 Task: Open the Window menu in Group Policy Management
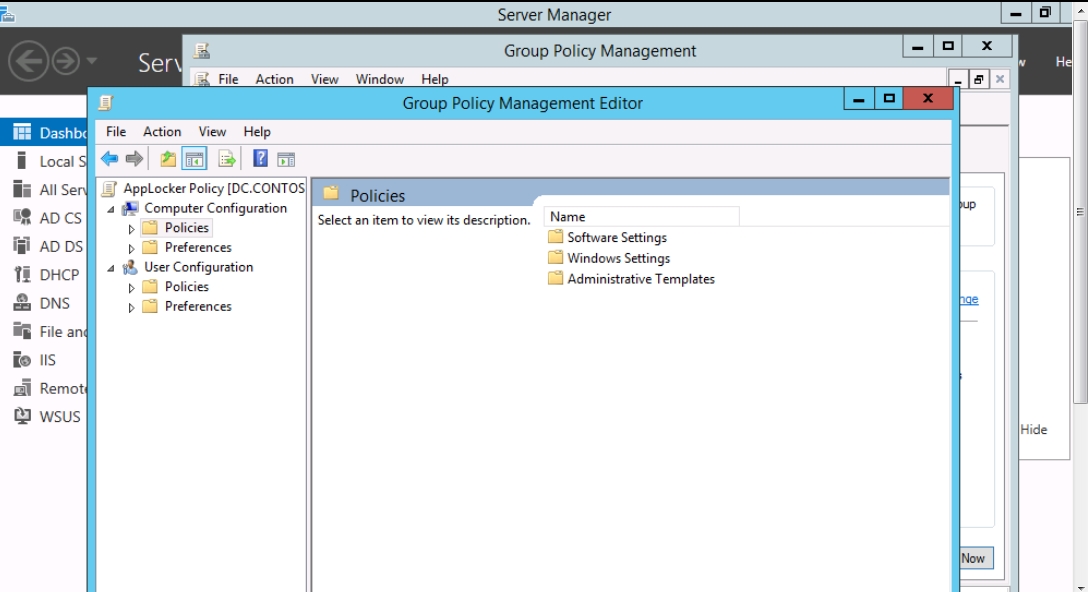tap(380, 79)
